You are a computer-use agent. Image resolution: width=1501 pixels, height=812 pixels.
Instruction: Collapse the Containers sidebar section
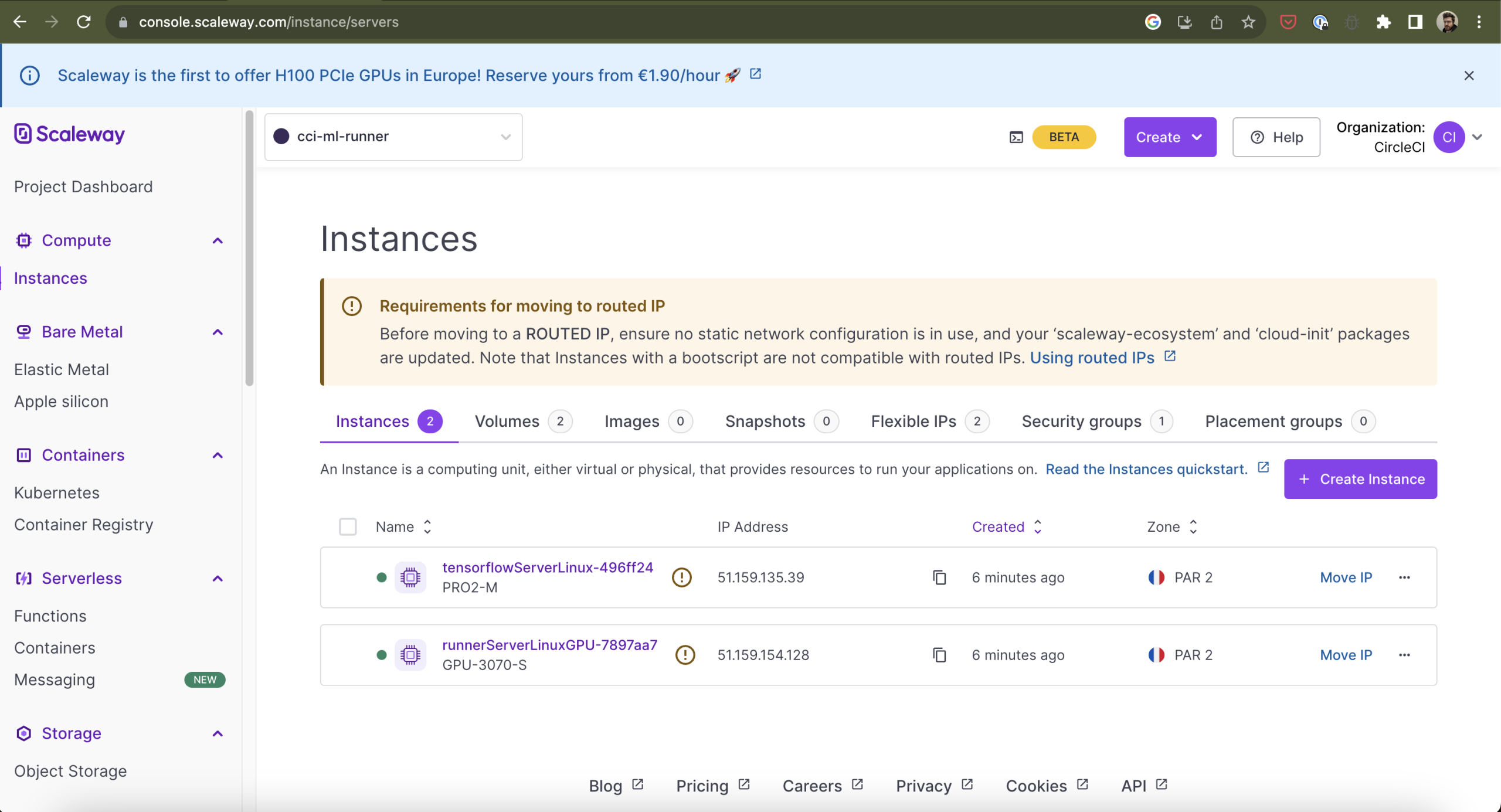(218, 455)
